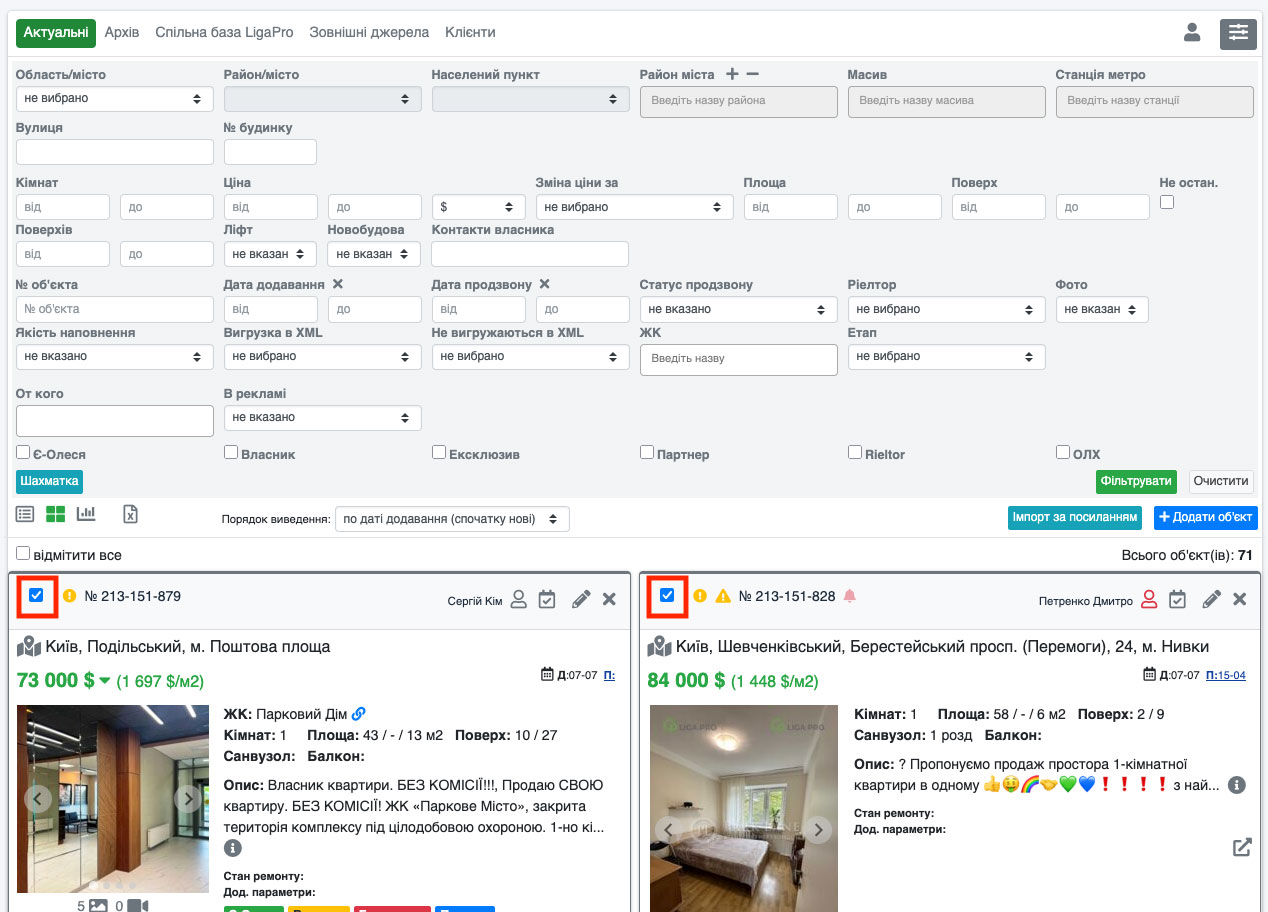The image size is (1268, 912).
Task: Show full description info icon for 213-151-828
Action: coord(1236,785)
